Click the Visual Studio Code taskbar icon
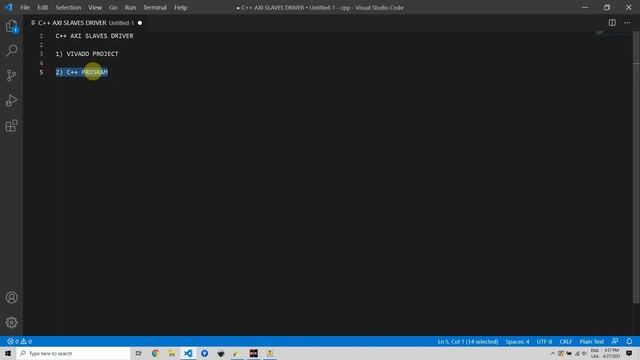The height and width of the screenshot is (360, 640). tap(188, 353)
